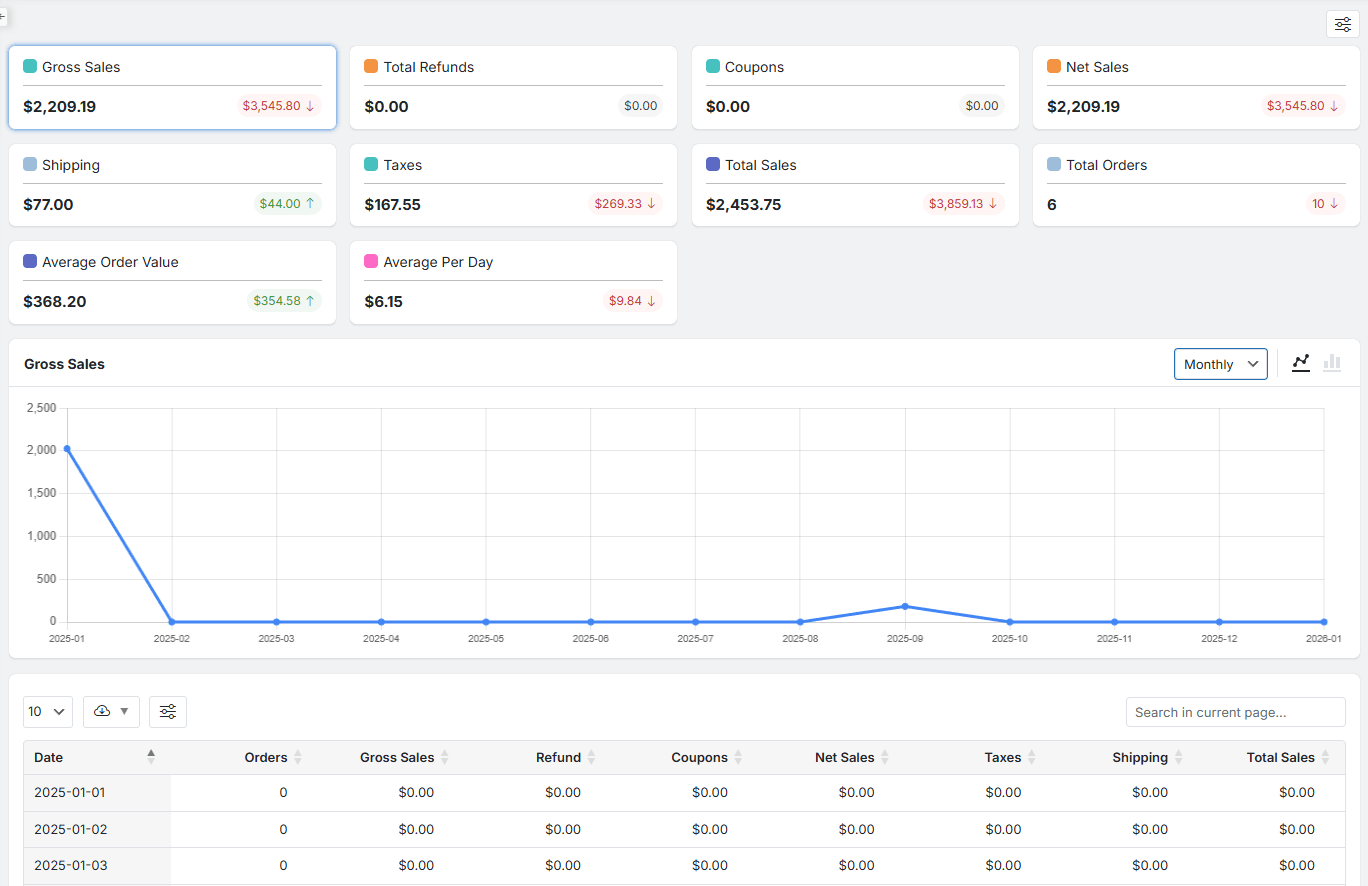The height and width of the screenshot is (886, 1368).
Task: Select the Average Order Value card
Action: point(172,282)
